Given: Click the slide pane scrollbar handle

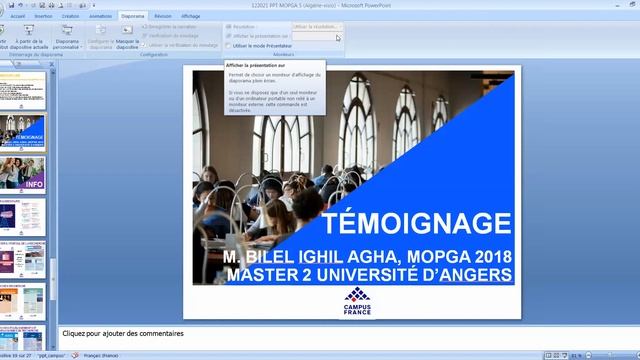Looking at the screenshot, I should click(53, 278).
